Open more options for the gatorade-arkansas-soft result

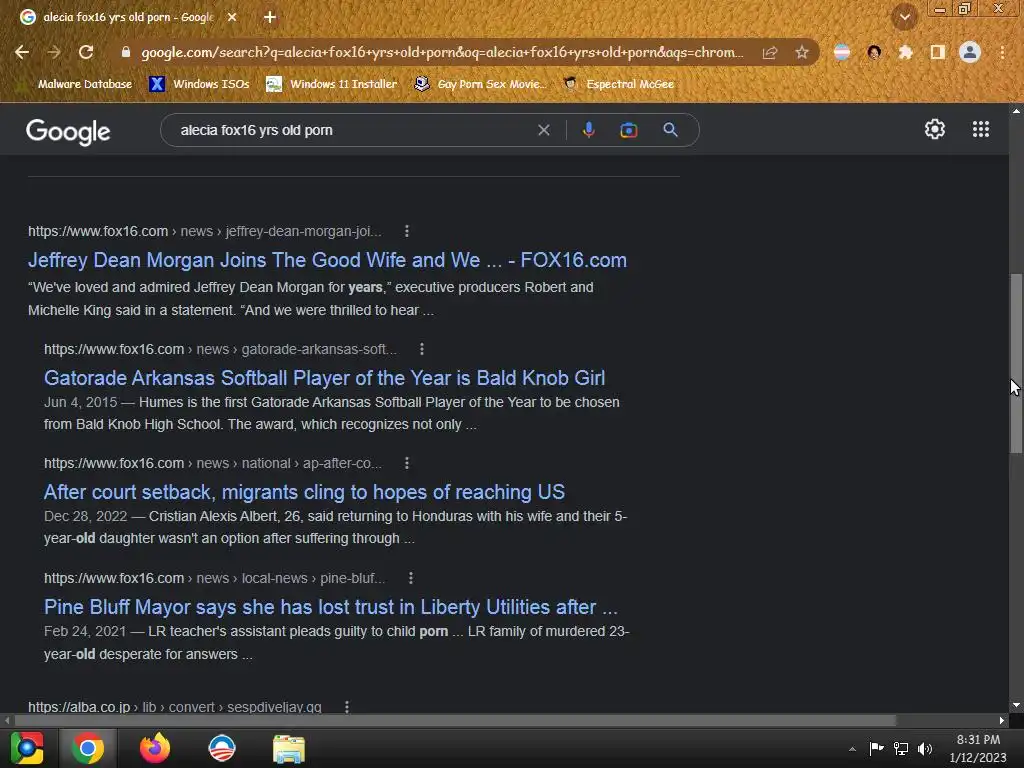tap(422, 349)
